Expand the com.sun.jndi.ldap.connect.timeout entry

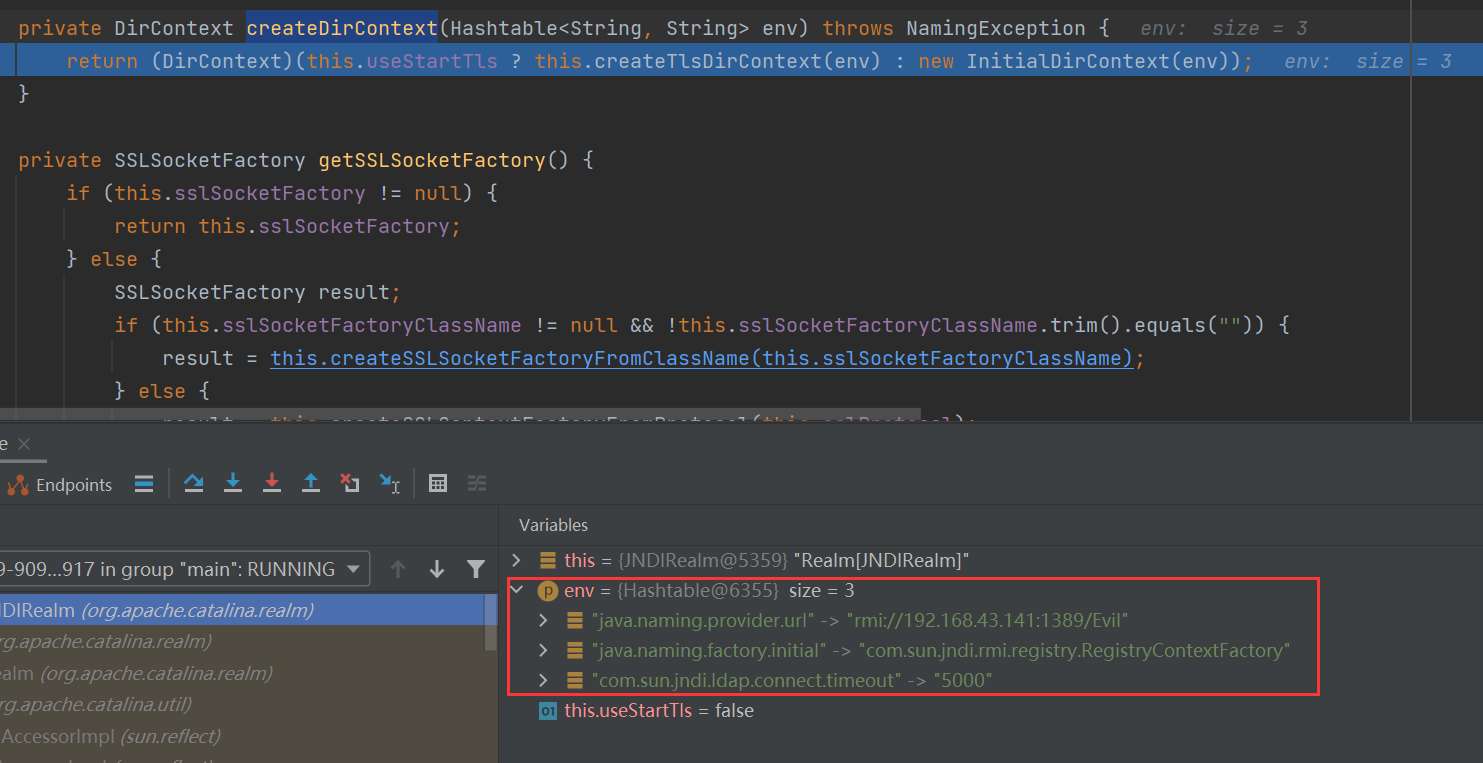tap(543, 680)
